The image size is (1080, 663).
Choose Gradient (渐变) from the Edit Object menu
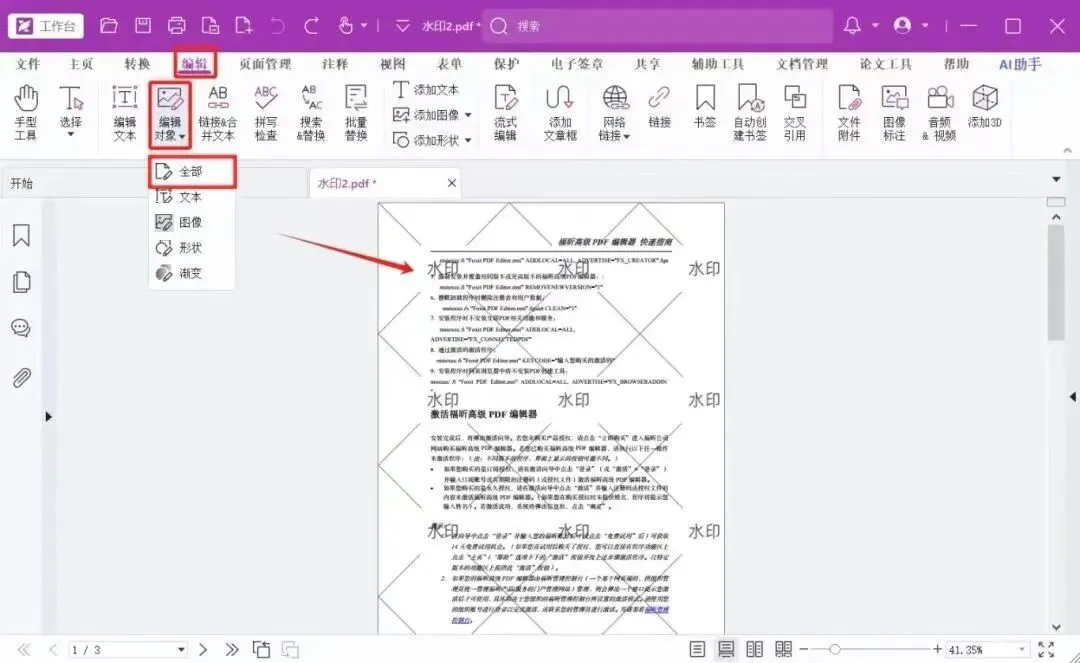(x=193, y=273)
